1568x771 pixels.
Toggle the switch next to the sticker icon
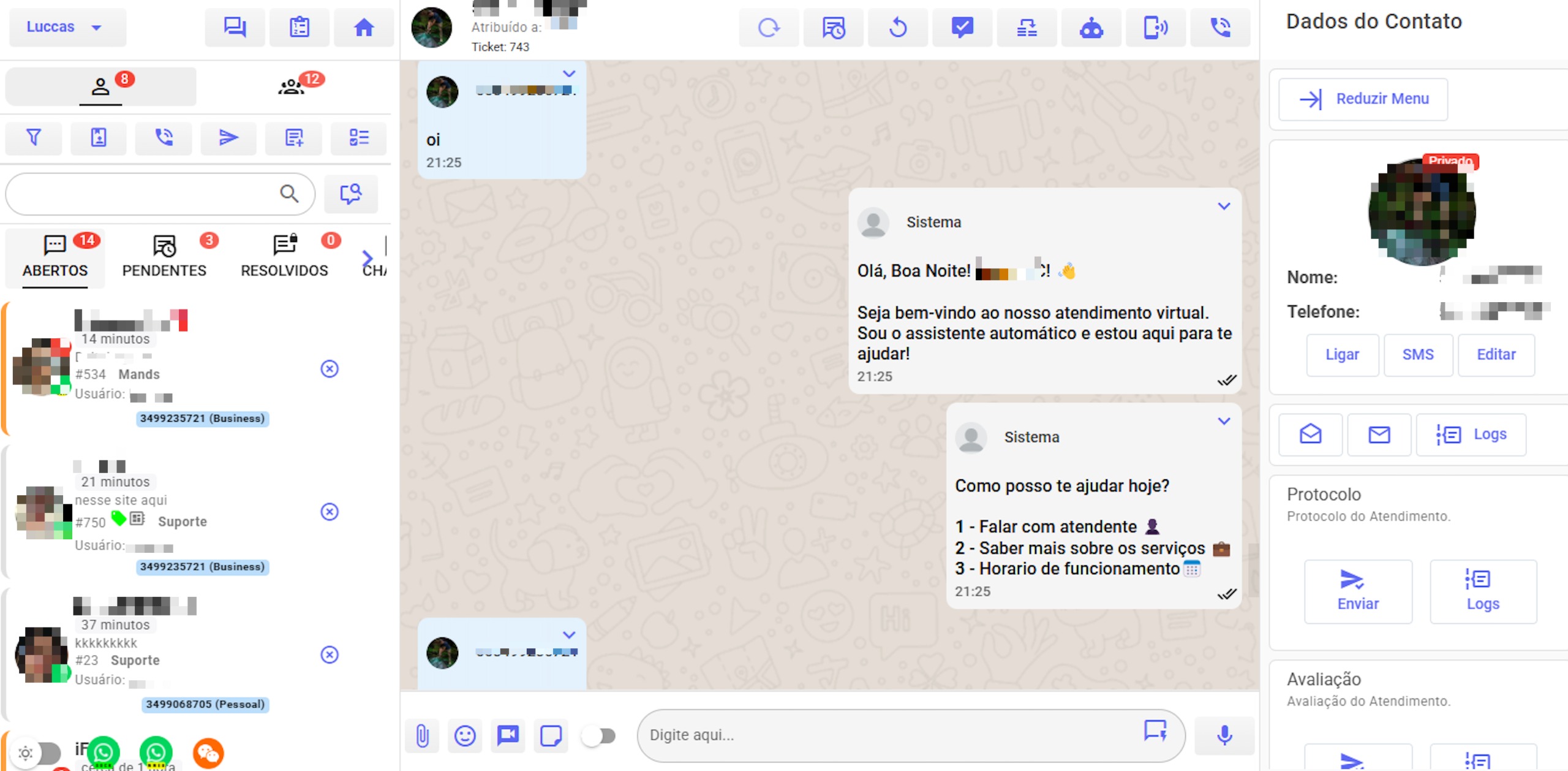[599, 735]
